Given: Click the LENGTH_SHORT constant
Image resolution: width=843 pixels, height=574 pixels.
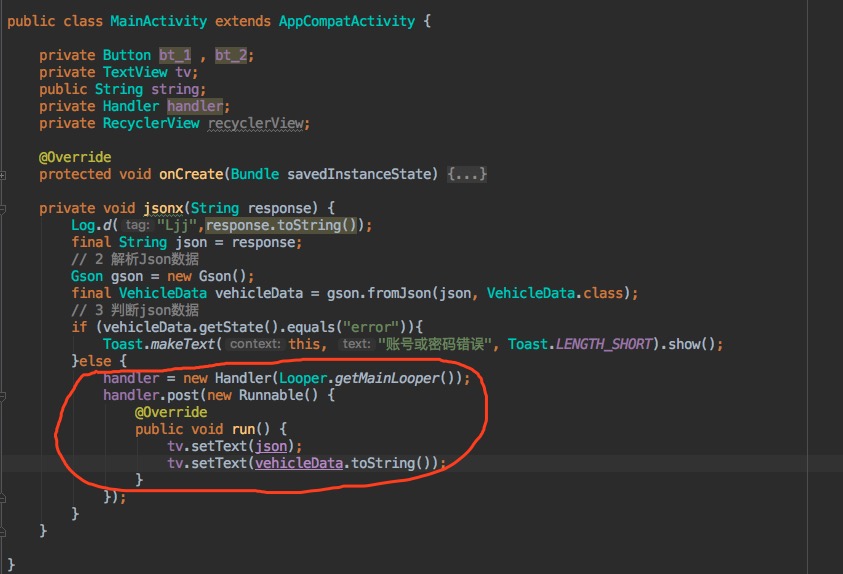Looking at the screenshot, I should click(603, 344).
